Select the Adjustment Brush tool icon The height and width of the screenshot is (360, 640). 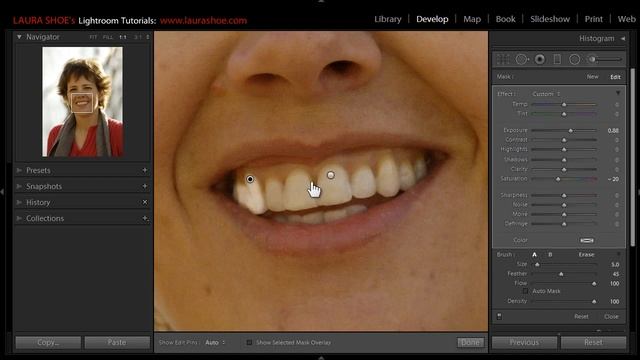[x=605, y=60]
